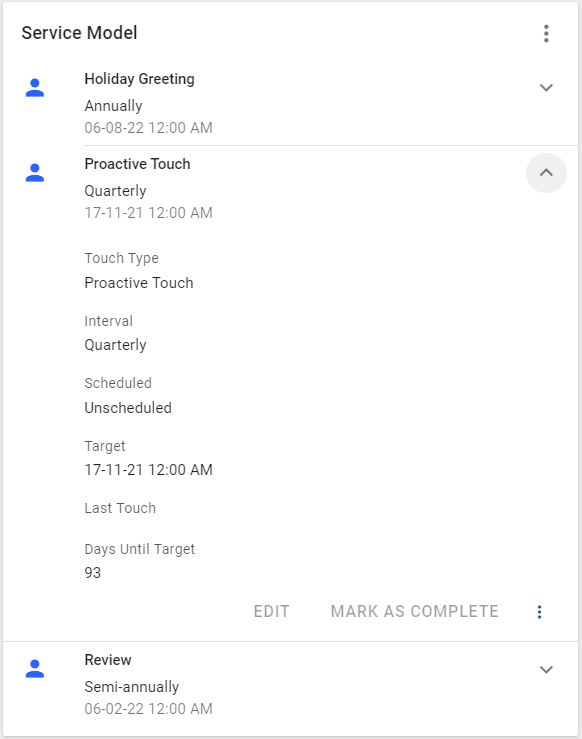Click the Unscheduled status value
The width and height of the screenshot is (582, 739).
pyautogui.click(x=128, y=408)
